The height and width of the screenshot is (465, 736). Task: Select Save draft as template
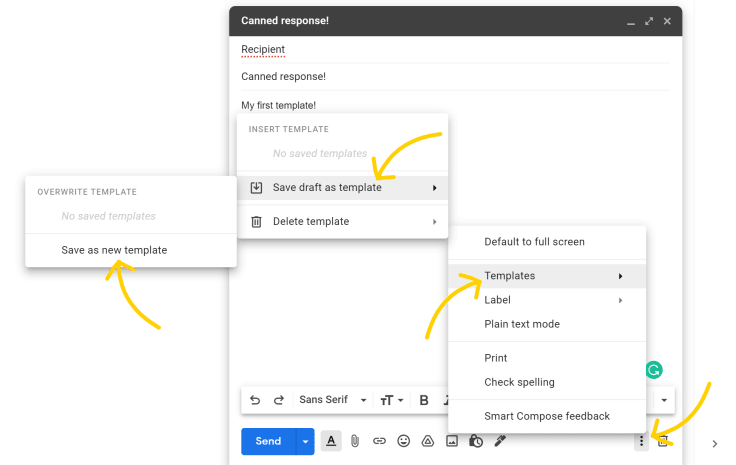[x=343, y=188]
